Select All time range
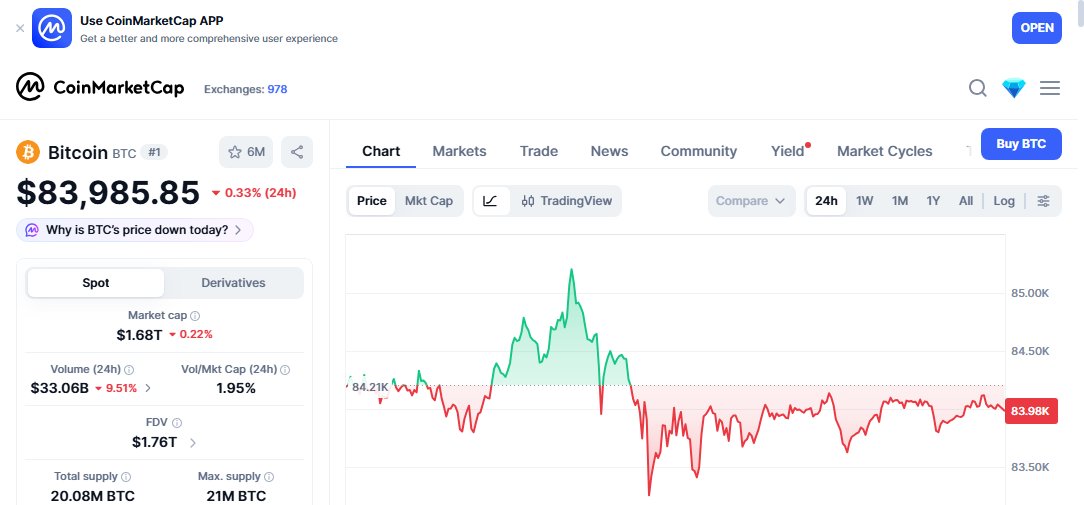Screen dimensions: 1084x505 [966, 201]
